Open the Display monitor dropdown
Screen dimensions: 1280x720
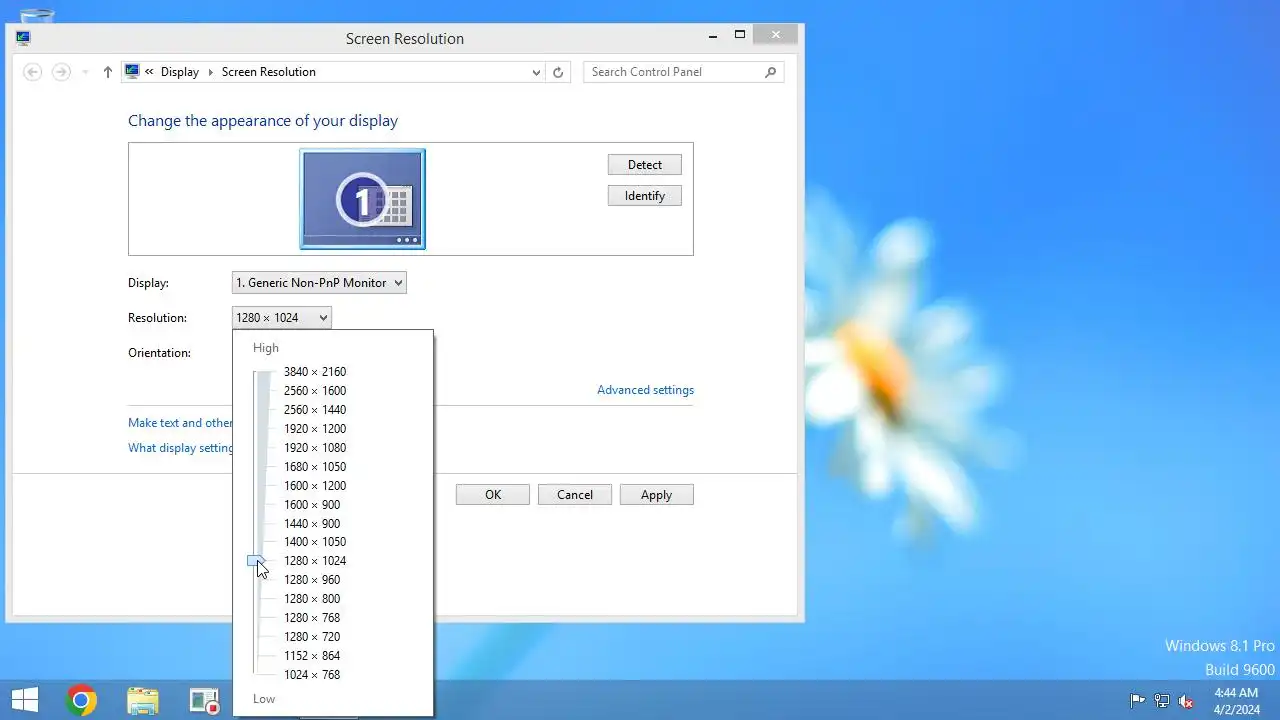319,283
